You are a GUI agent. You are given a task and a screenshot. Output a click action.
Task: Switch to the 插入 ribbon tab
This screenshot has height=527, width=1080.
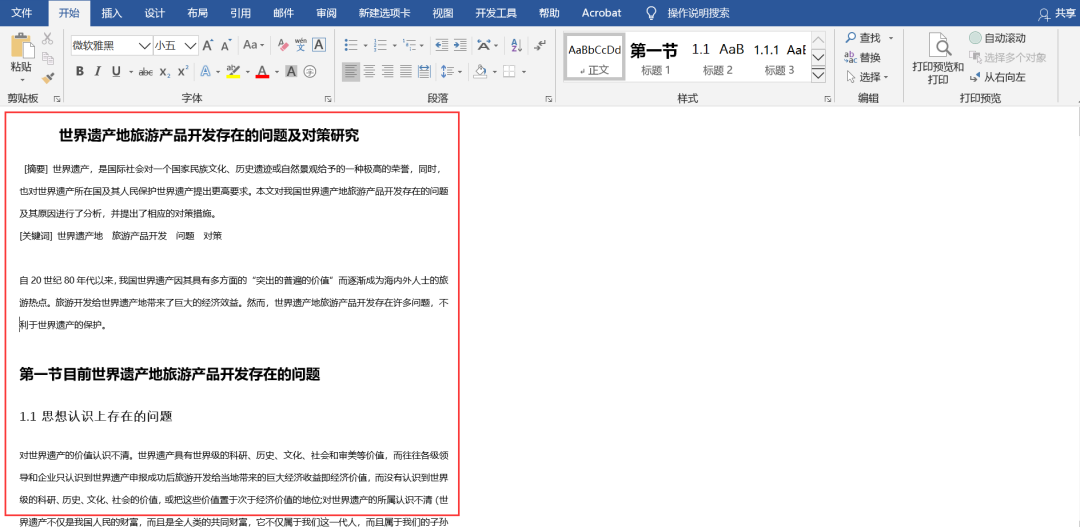(112, 13)
